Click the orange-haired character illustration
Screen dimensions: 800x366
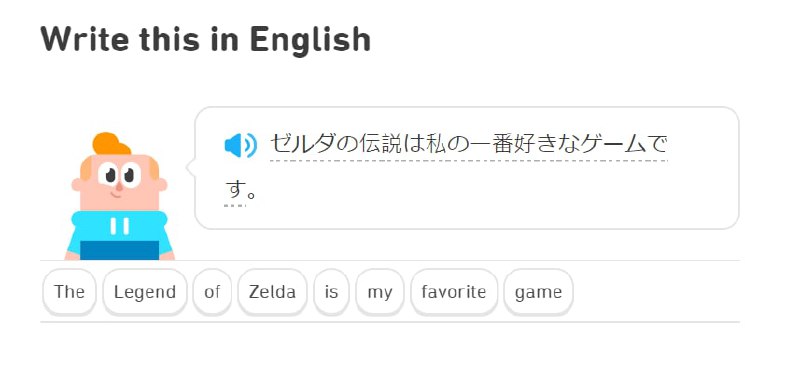click(x=119, y=196)
